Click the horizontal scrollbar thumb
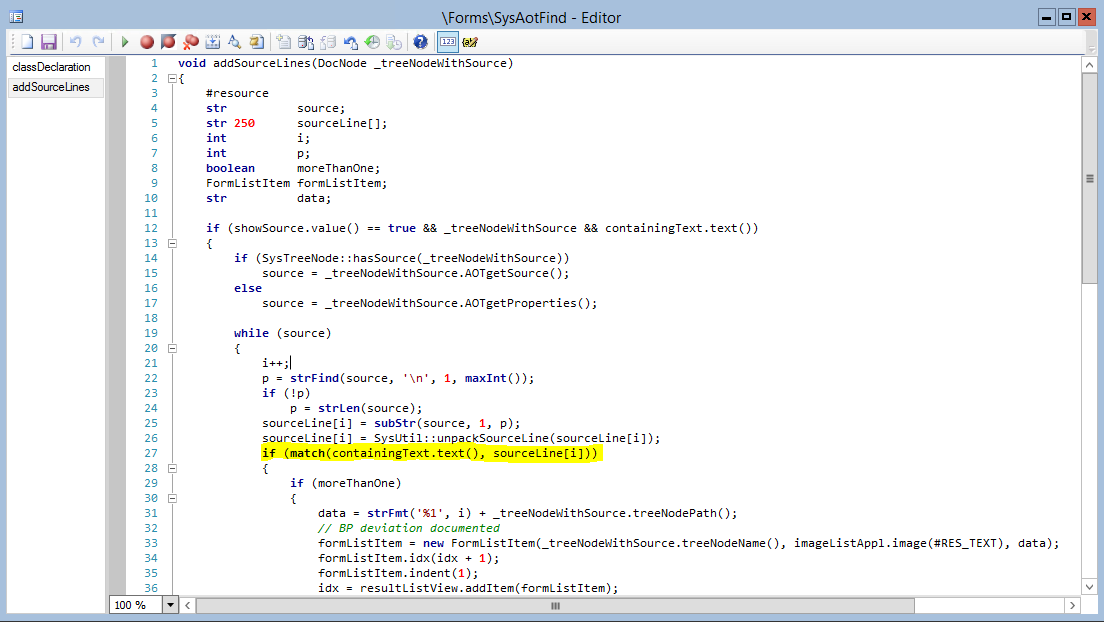1104x622 pixels. tap(555, 605)
